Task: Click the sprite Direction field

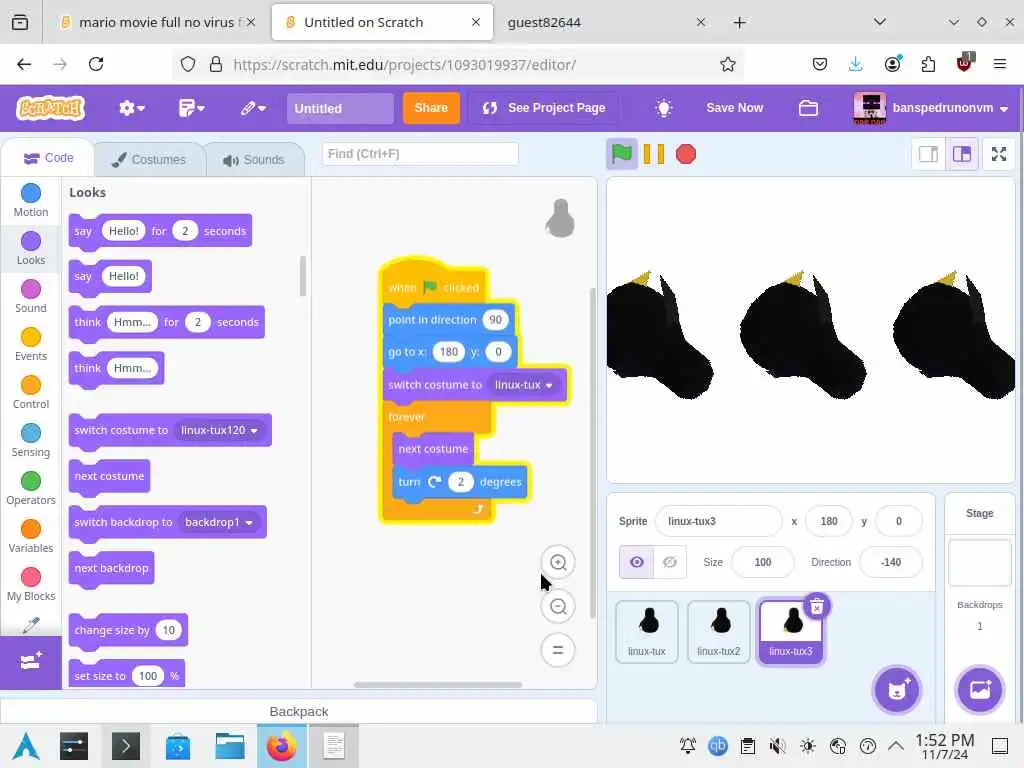Action: 891,562
